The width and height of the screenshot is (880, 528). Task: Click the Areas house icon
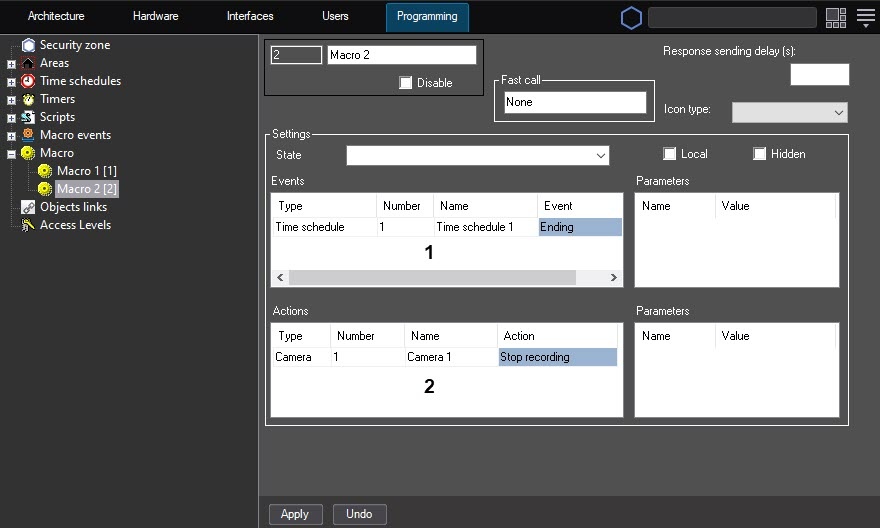pyautogui.click(x=28, y=63)
